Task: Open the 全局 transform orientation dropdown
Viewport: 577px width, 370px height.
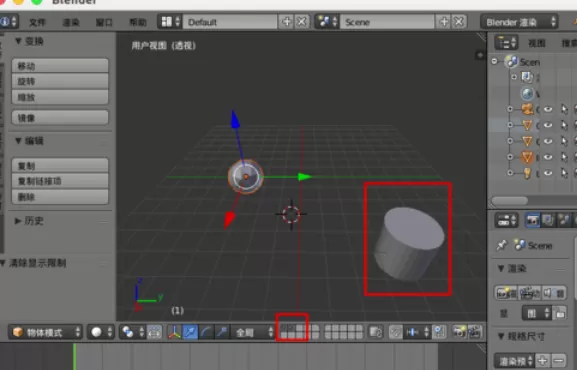Action: click(x=252, y=333)
